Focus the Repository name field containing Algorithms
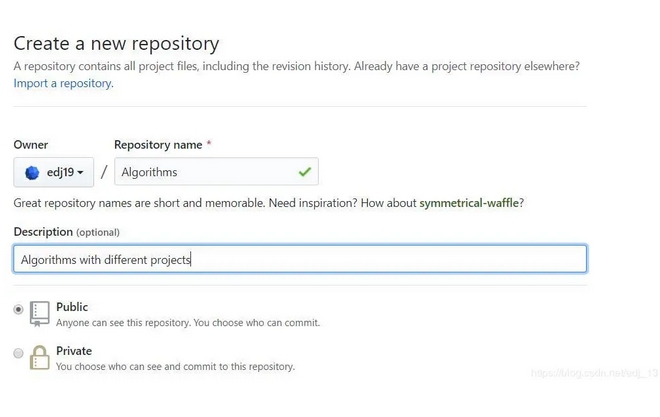 [x=216, y=172]
